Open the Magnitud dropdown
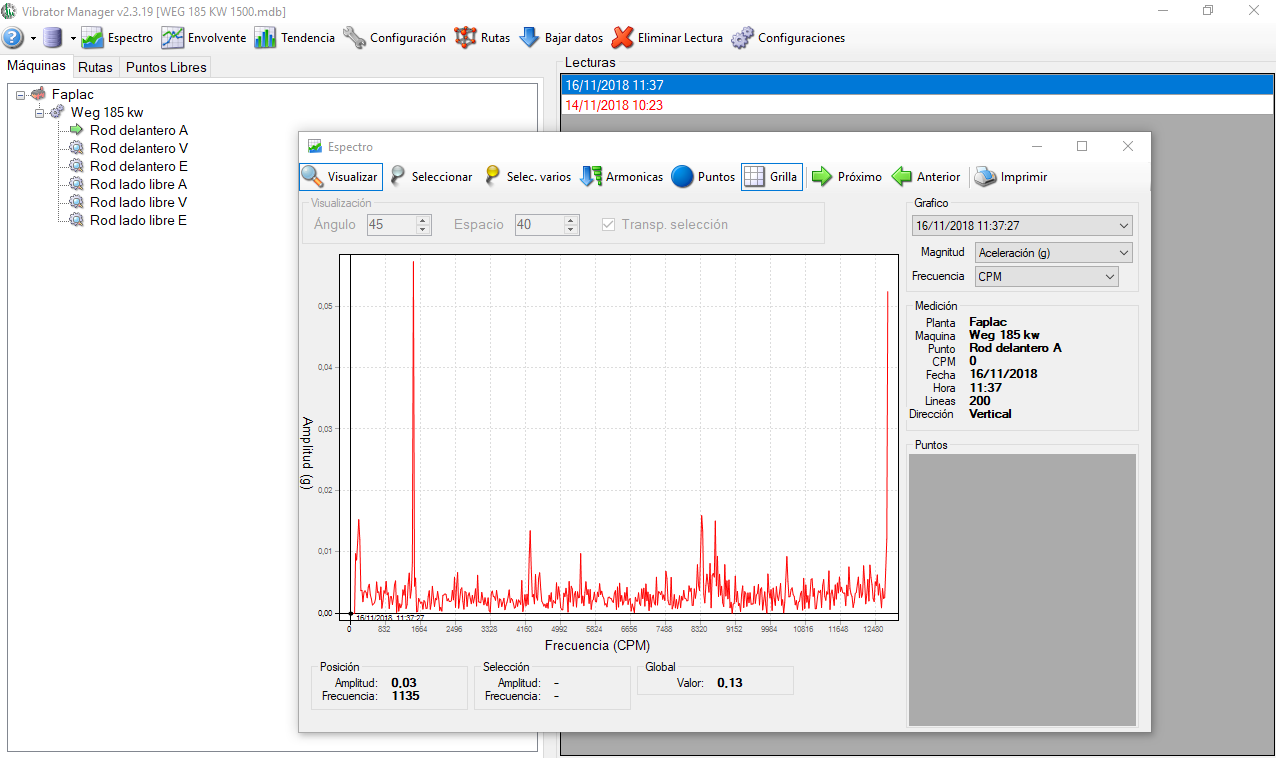The width and height of the screenshot is (1276, 758). coord(1053,253)
